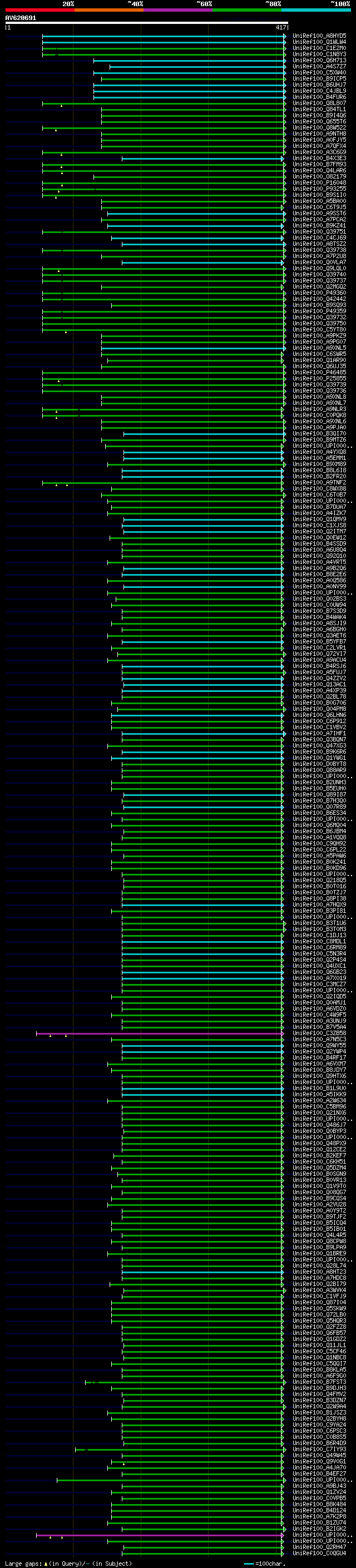
Task: Select label UniRef100_A9NTH8
Action: [319, 134]
